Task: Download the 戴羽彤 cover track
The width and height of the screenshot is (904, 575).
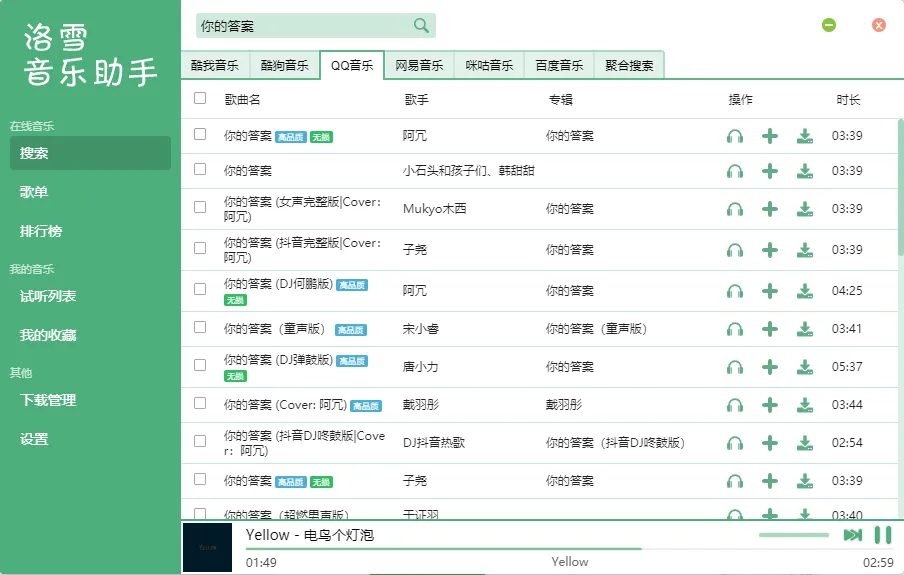Action: [805, 405]
